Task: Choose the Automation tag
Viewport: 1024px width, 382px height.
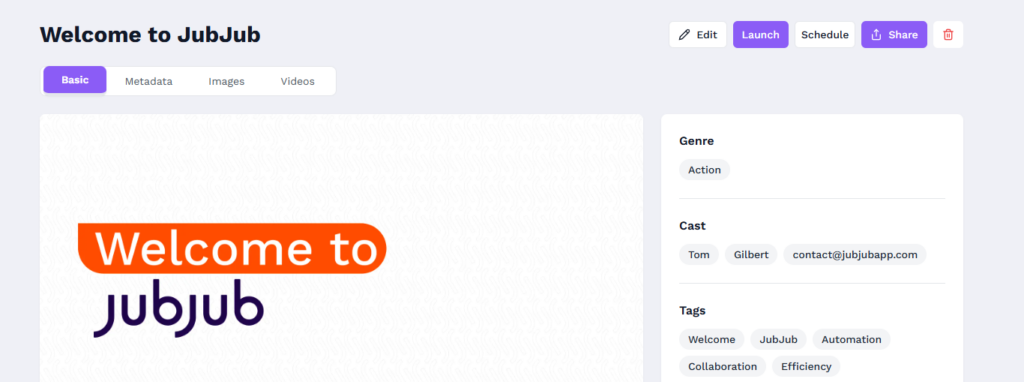Action: tap(852, 340)
